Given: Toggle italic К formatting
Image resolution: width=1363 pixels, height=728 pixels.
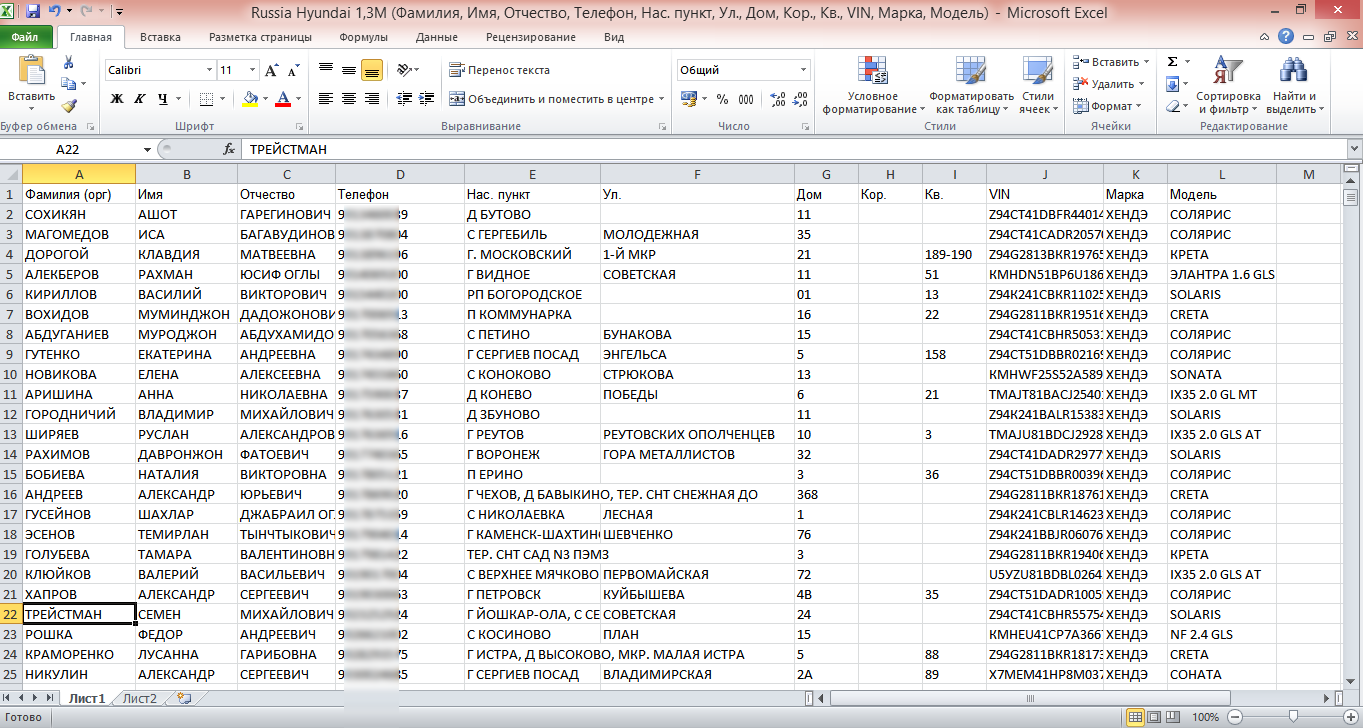Looking at the screenshot, I should tap(141, 98).
